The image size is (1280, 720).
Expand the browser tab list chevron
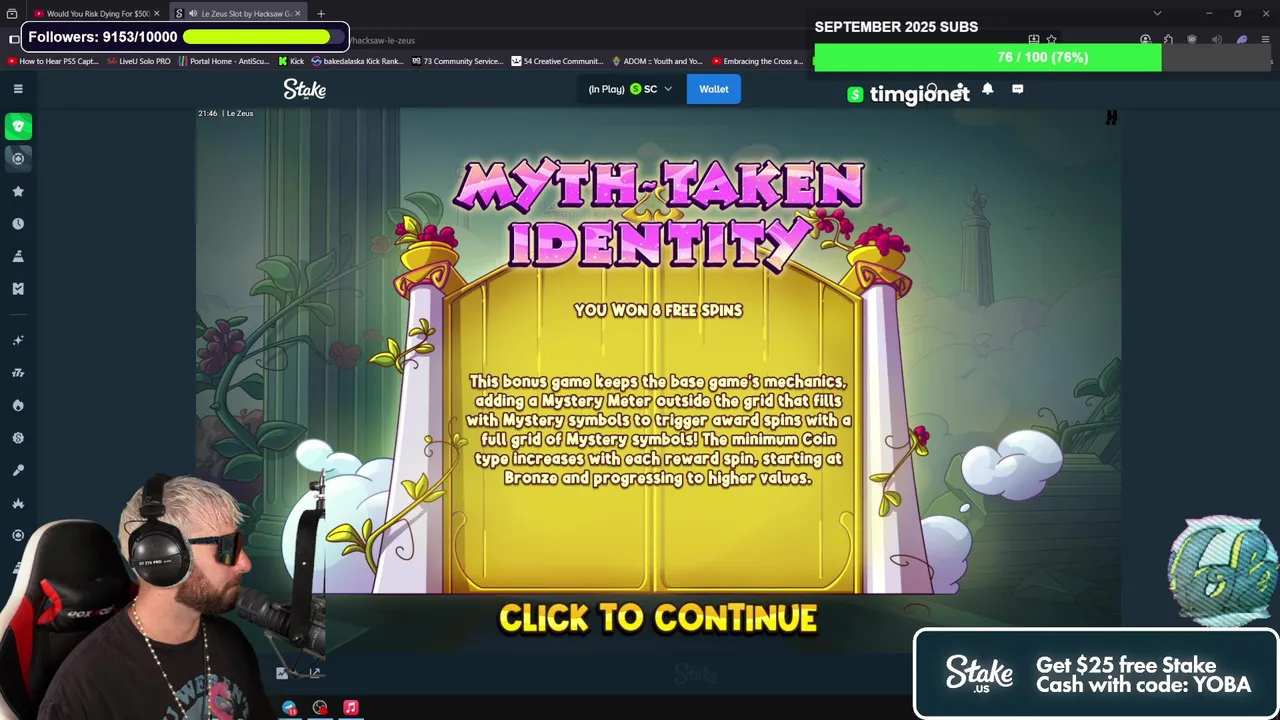tap(1157, 14)
